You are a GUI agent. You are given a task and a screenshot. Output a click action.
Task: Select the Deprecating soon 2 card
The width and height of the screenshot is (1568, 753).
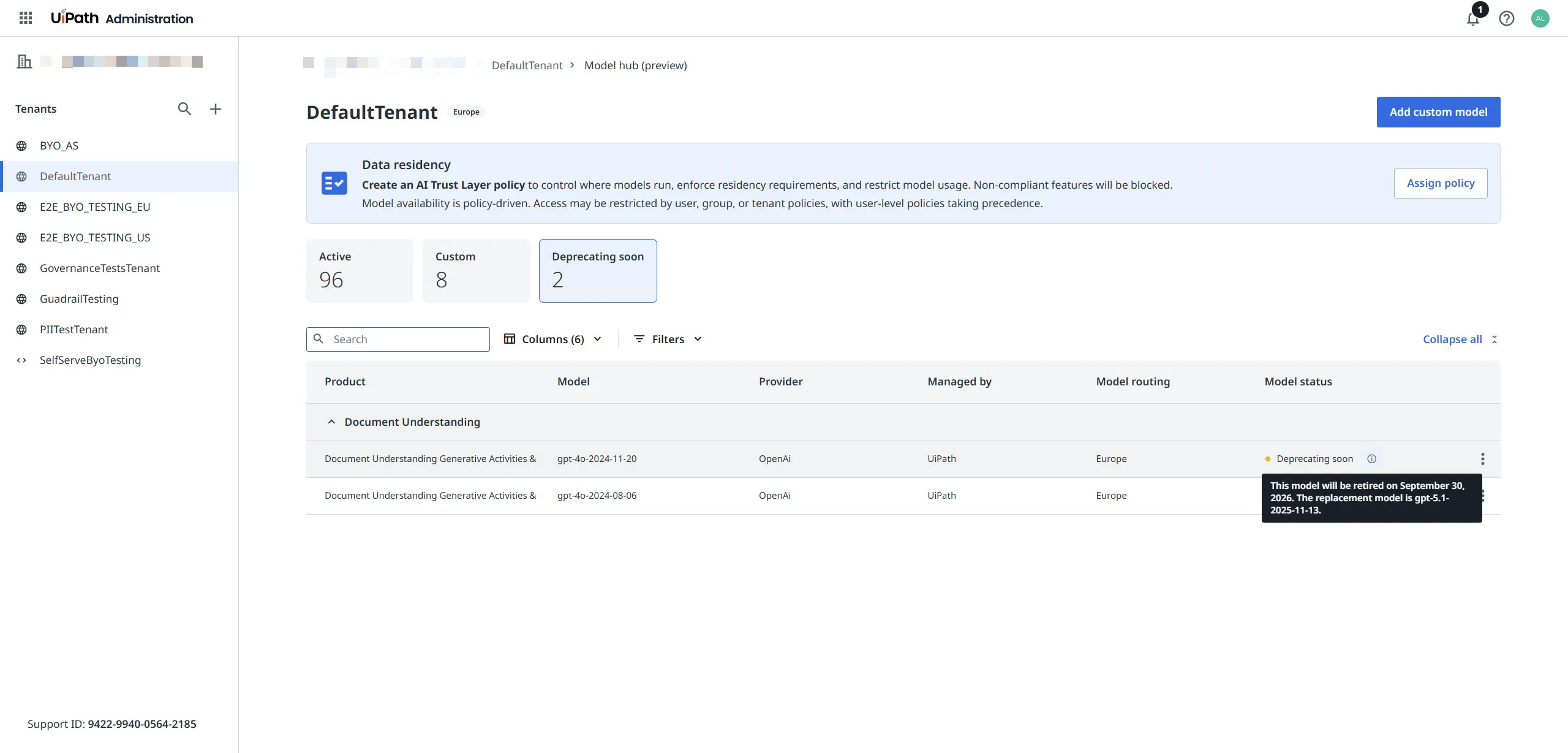tap(598, 271)
